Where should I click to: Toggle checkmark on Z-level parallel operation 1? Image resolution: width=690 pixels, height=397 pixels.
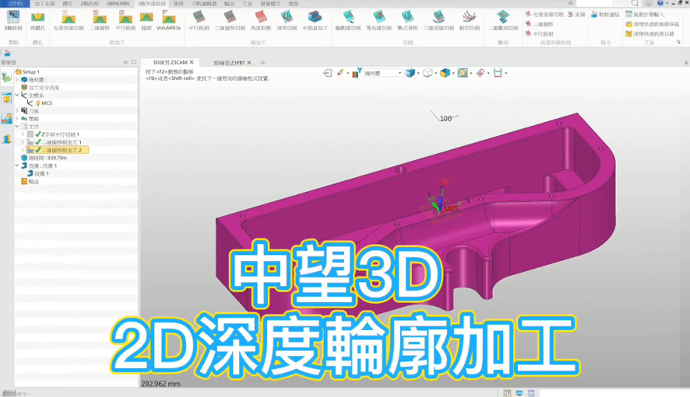coord(38,134)
